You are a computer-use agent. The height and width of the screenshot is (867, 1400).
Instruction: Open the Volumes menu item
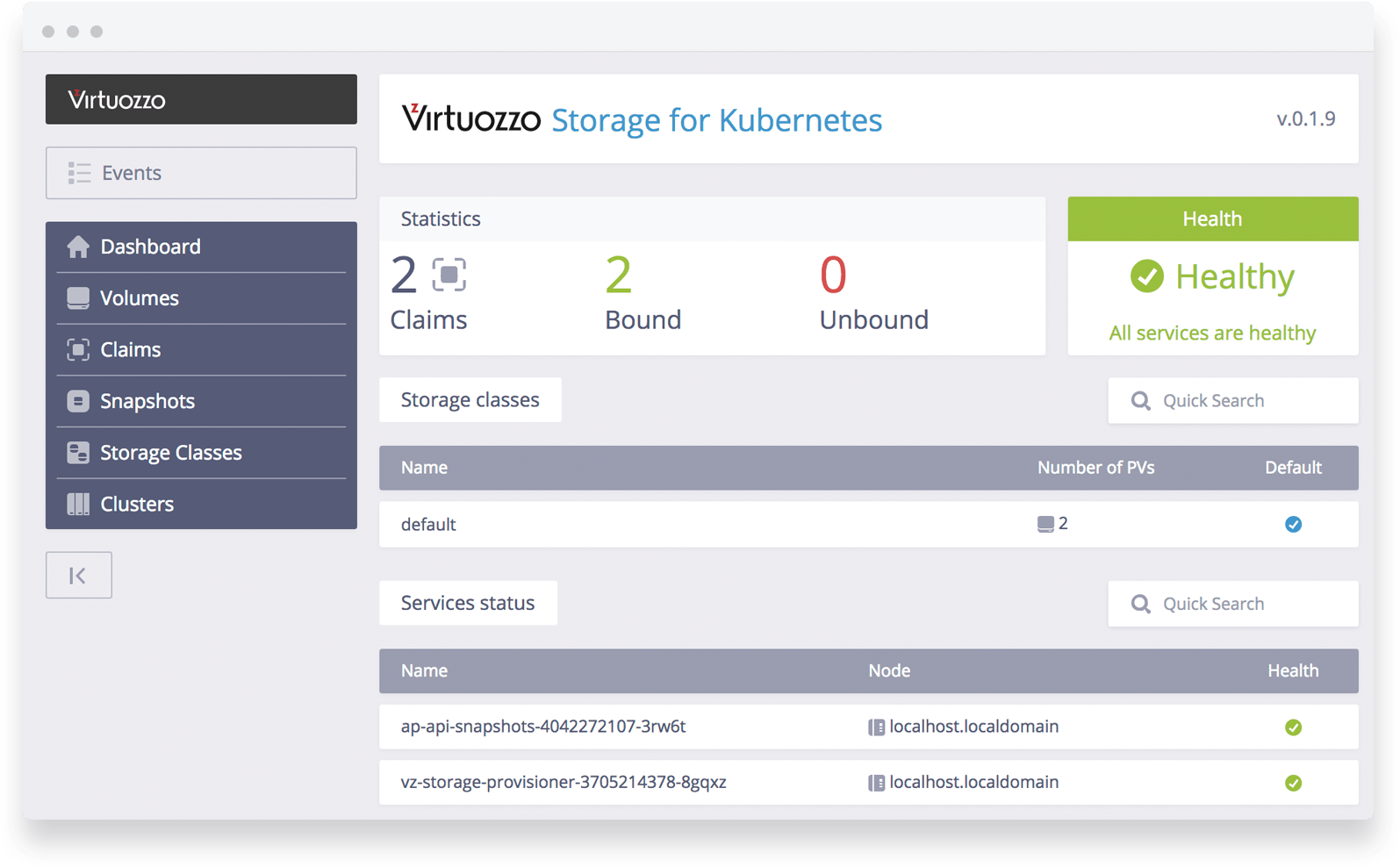201,298
